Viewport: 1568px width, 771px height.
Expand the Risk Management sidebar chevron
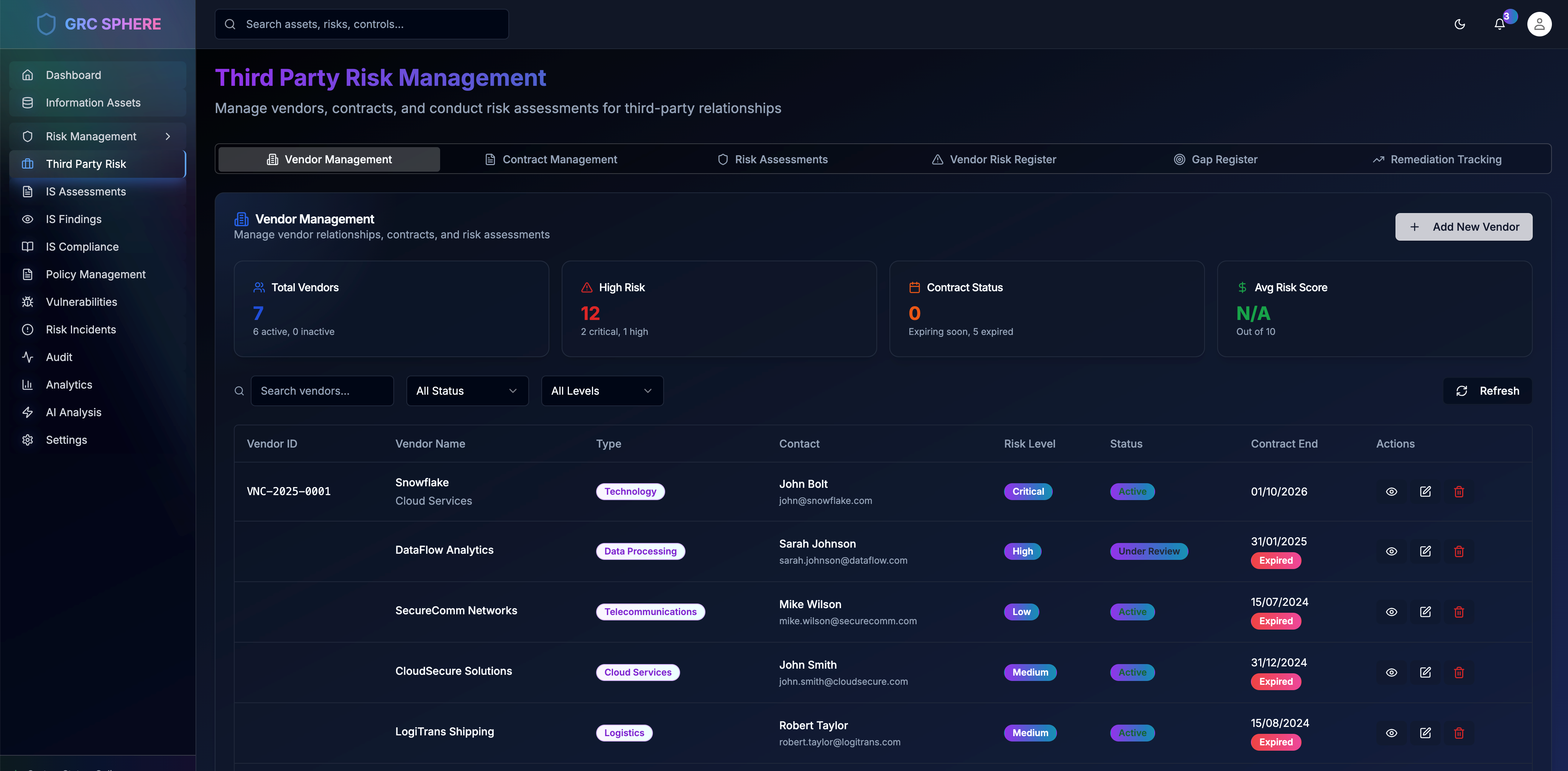pos(168,136)
